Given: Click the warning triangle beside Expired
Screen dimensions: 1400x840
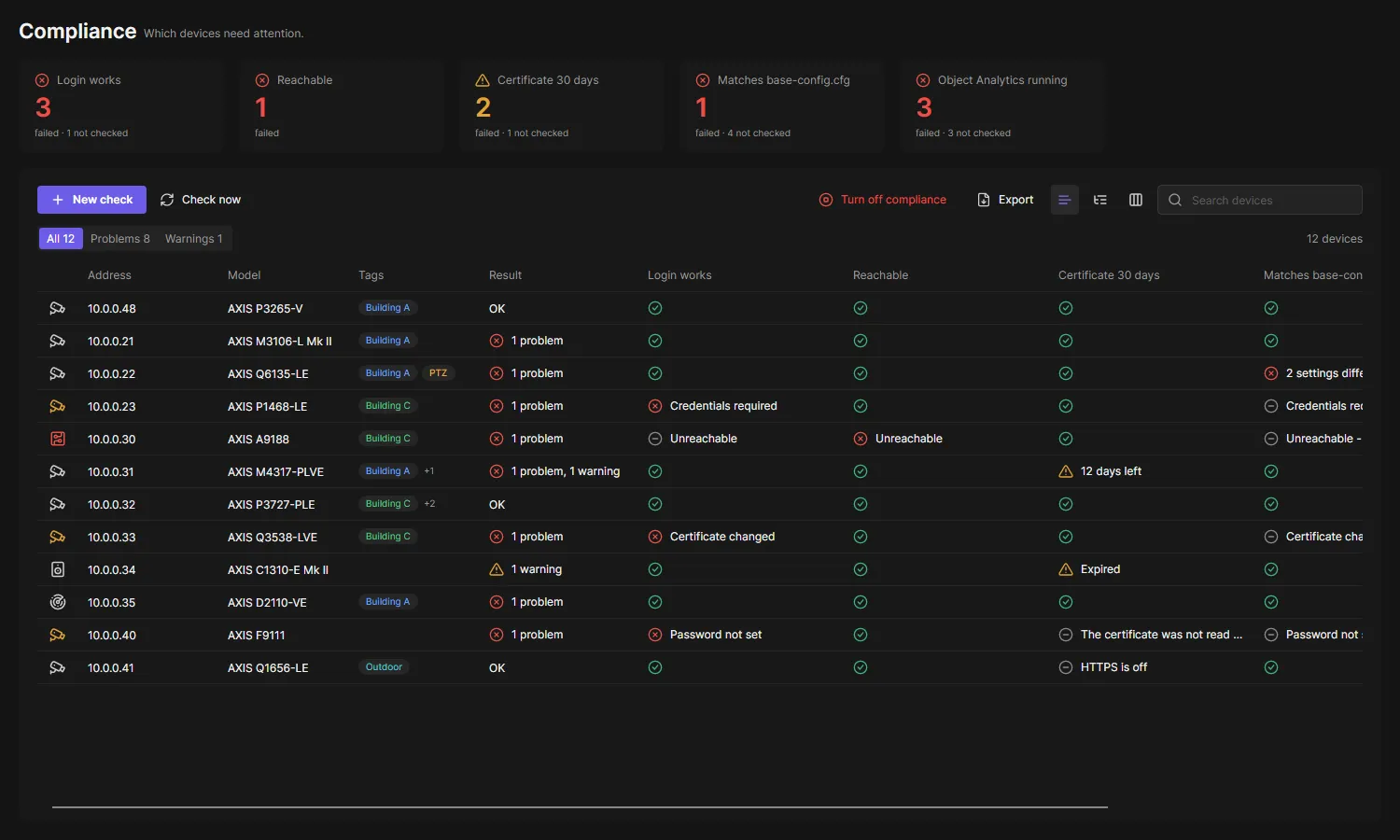Looking at the screenshot, I should pos(1066,569).
